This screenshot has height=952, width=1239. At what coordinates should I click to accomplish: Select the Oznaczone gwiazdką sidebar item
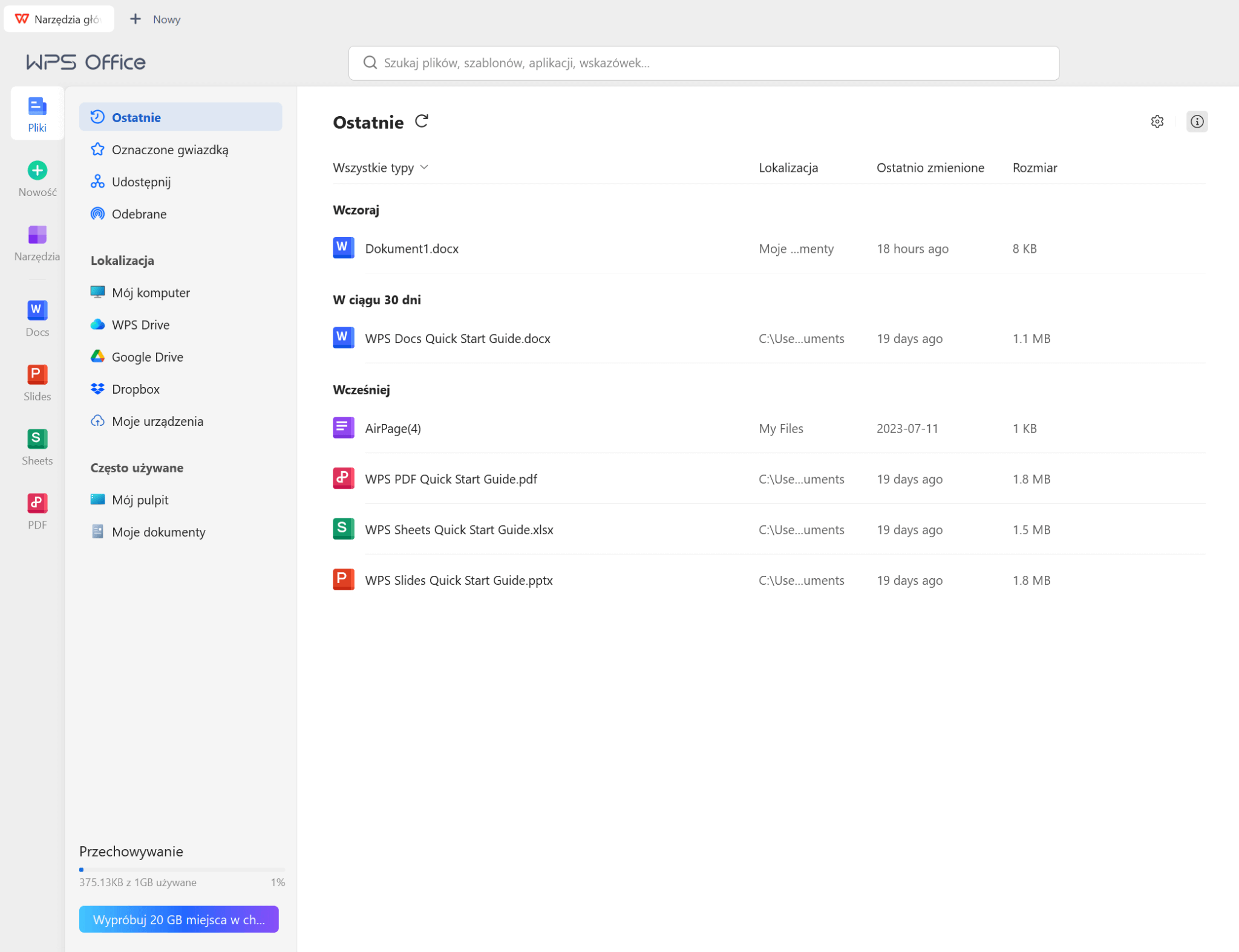(x=169, y=149)
